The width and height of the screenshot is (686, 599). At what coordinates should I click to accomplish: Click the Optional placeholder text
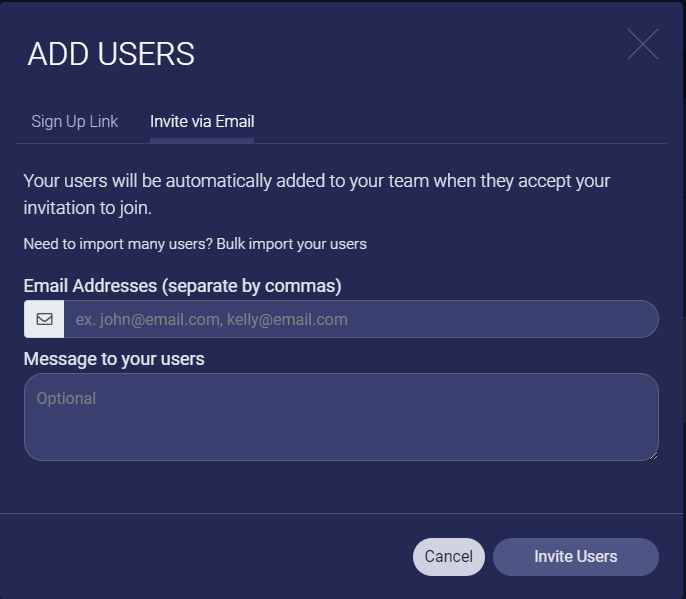point(66,399)
